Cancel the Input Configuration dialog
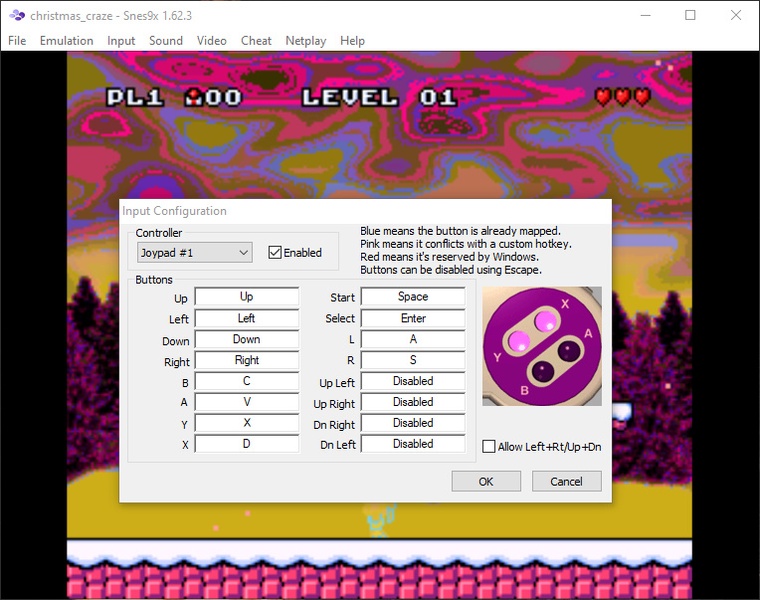 click(566, 481)
